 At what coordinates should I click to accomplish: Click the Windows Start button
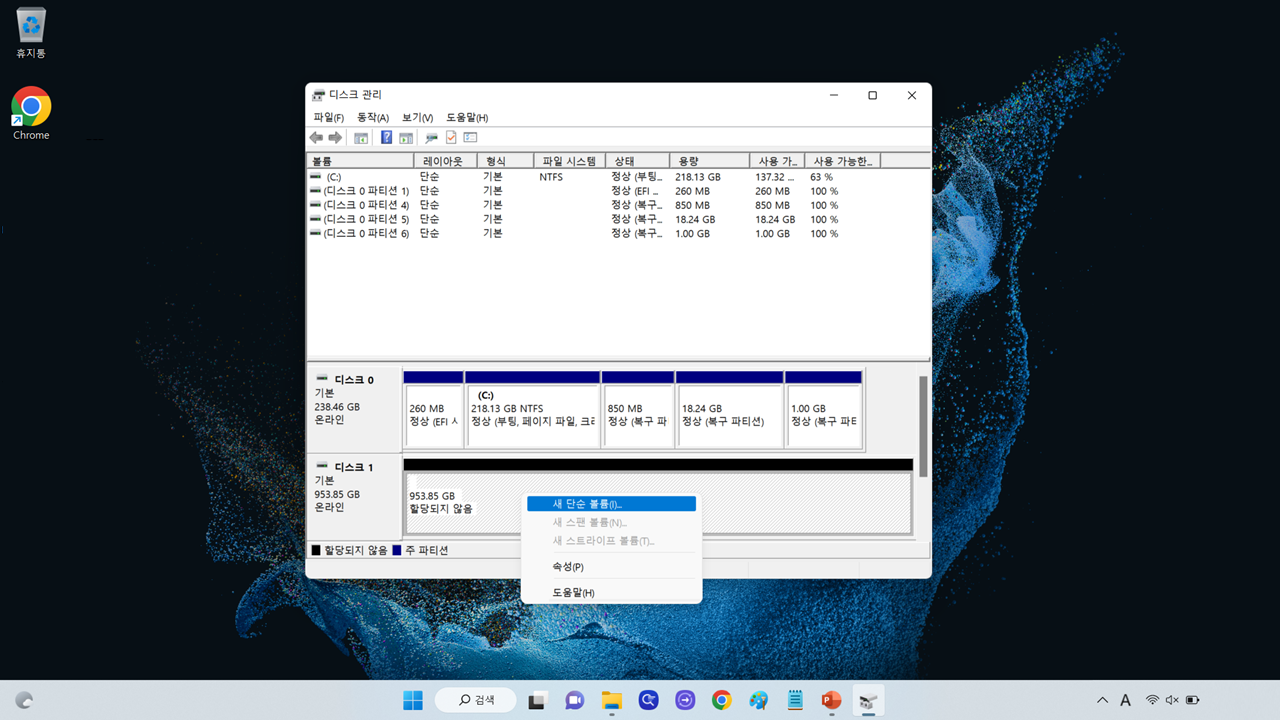[x=413, y=700]
